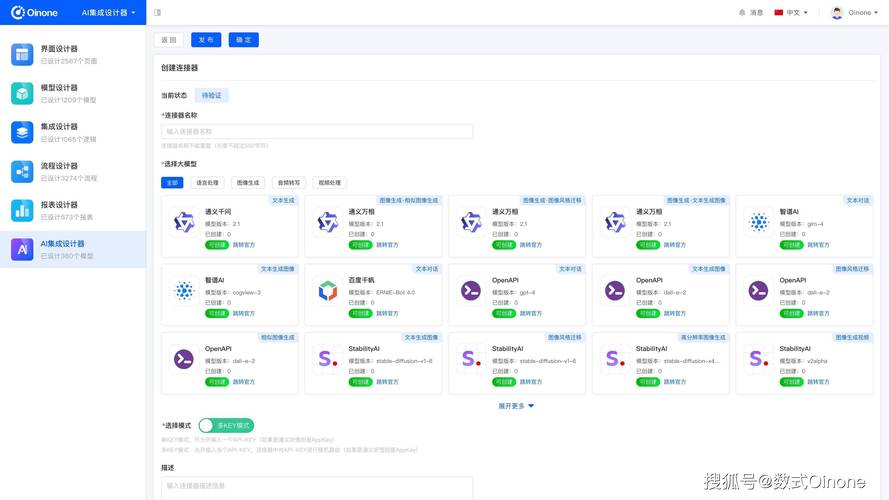The image size is (889, 500).
Task: Switch to the 语言处理 filter tab
Action: tap(208, 183)
